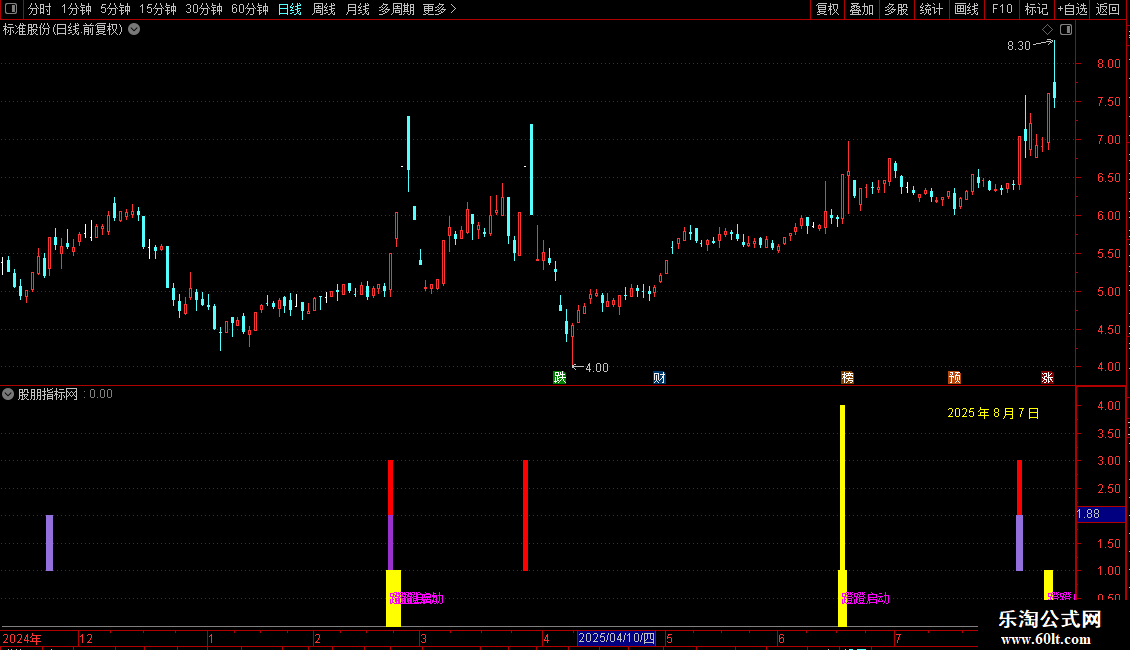Click the 2025年8月7日 date text

pos(993,413)
